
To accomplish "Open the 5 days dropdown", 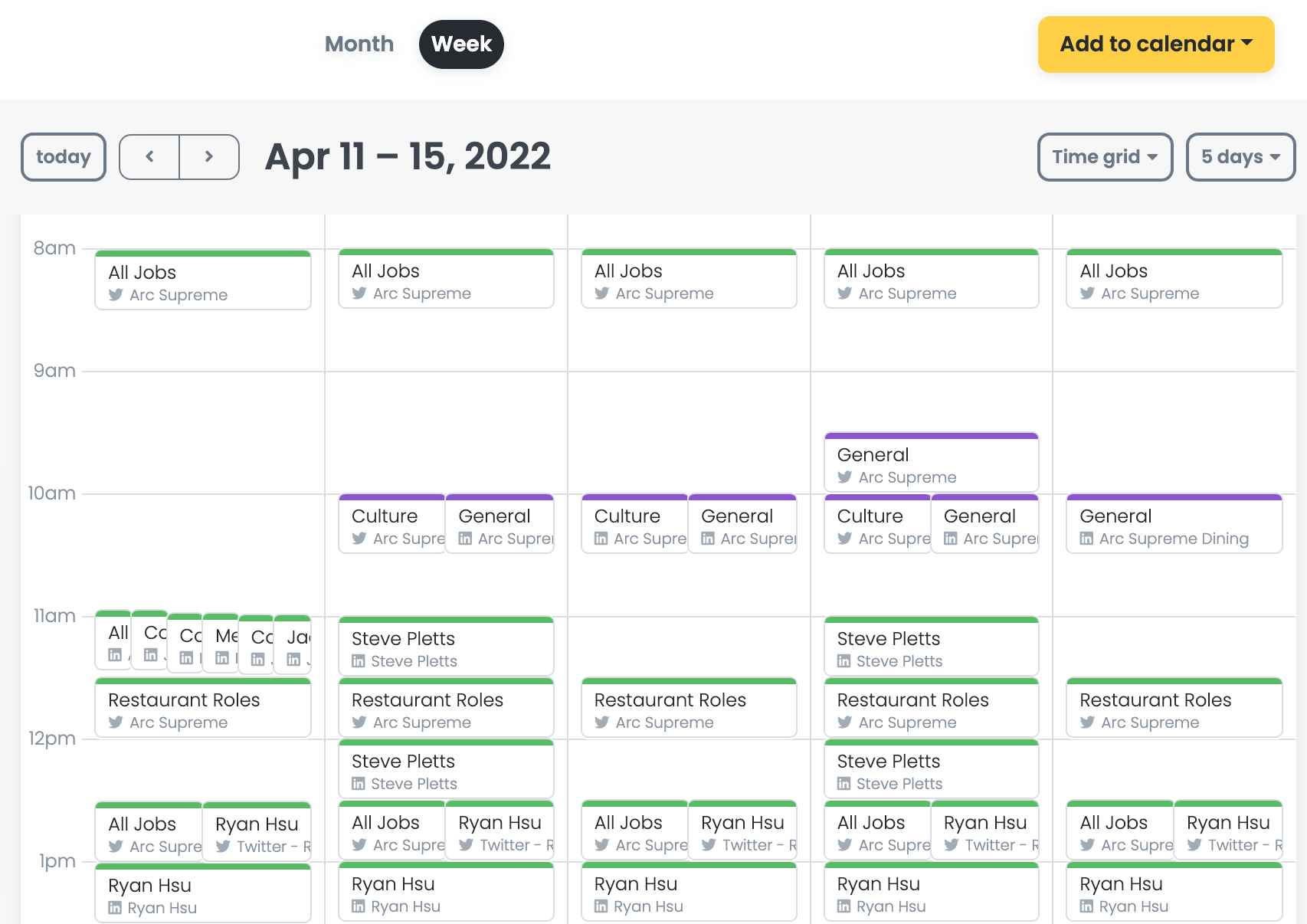I will [x=1240, y=157].
